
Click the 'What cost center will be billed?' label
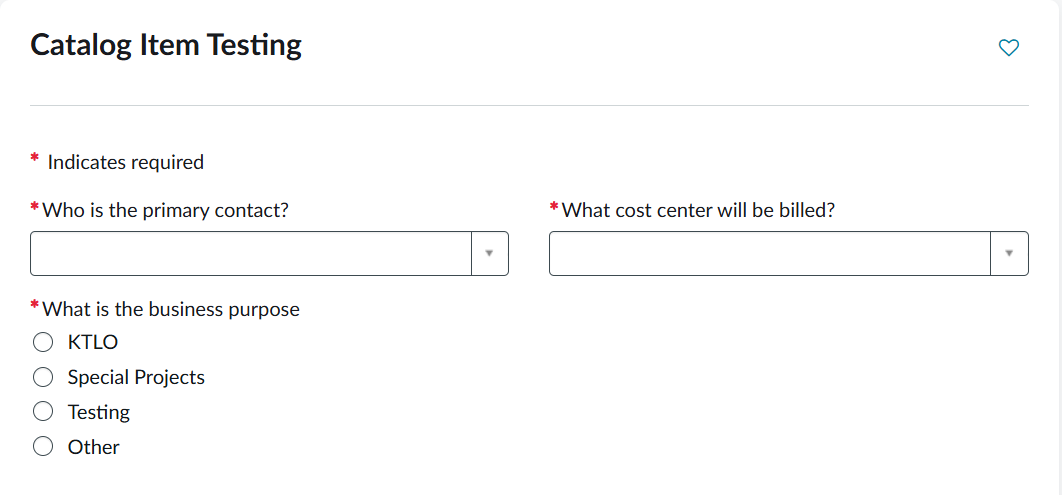pos(698,210)
